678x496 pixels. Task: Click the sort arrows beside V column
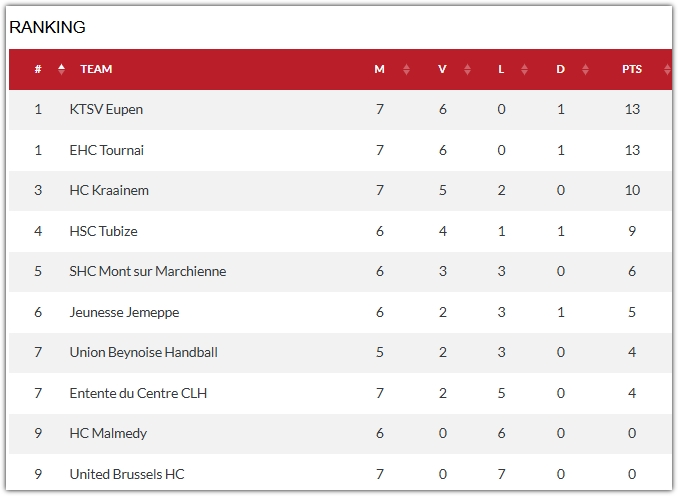click(467, 70)
